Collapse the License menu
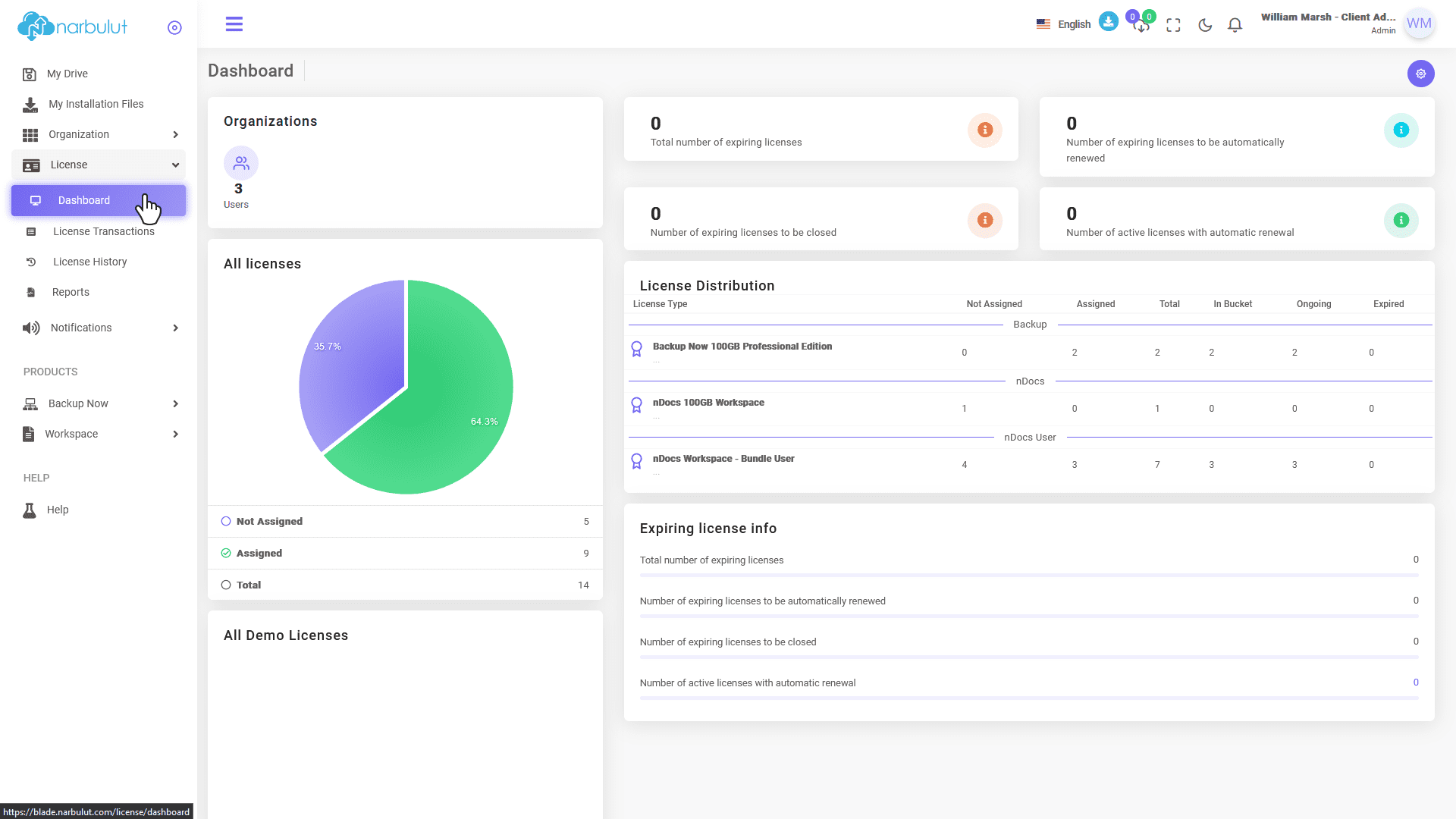The image size is (1456, 819). (x=99, y=165)
